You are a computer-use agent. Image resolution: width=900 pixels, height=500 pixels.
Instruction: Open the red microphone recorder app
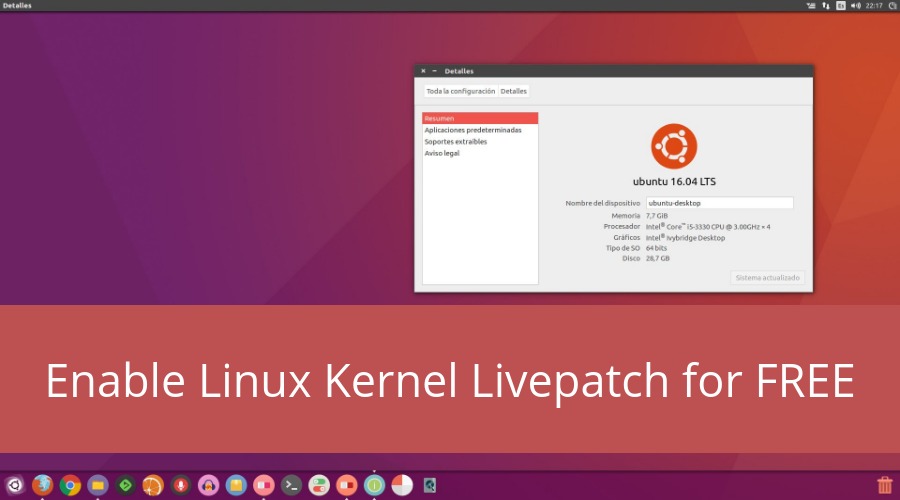(x=181, y=485)
